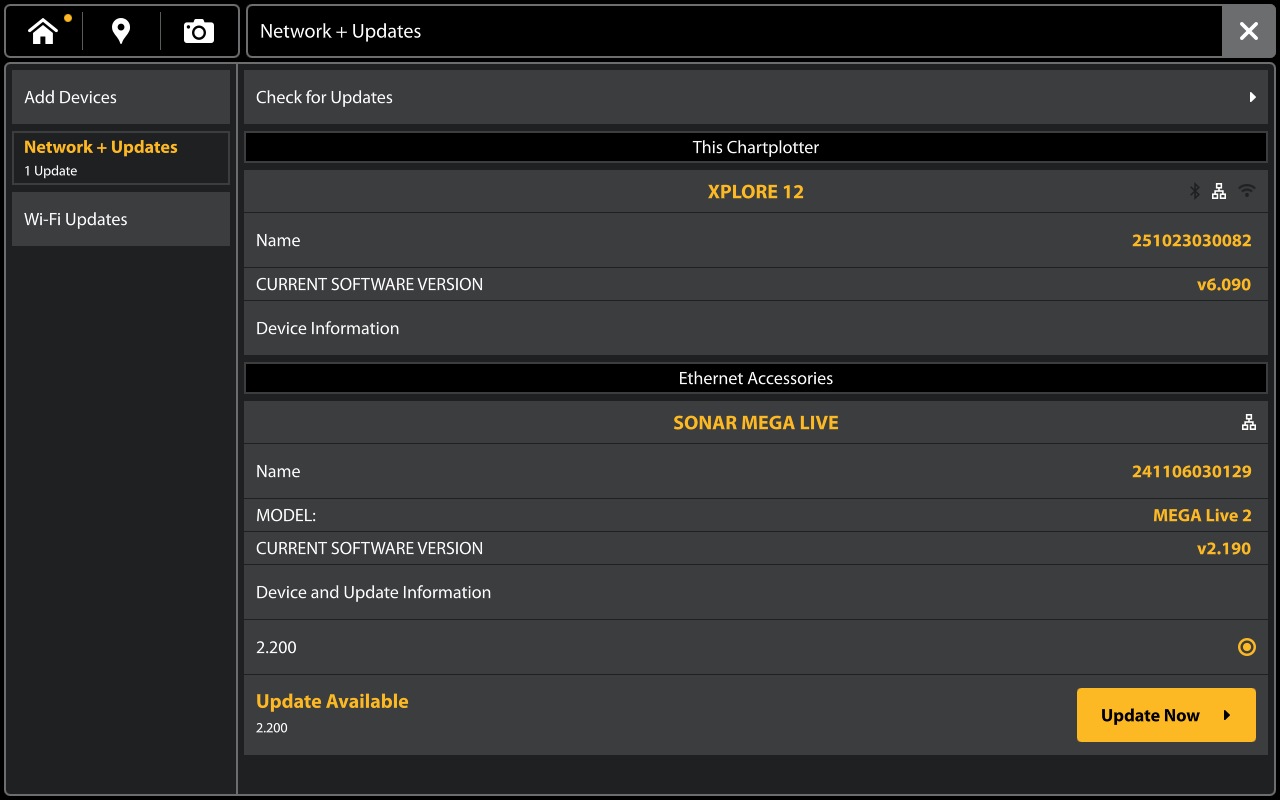Go to the Home screen icon

pos(43,32)
